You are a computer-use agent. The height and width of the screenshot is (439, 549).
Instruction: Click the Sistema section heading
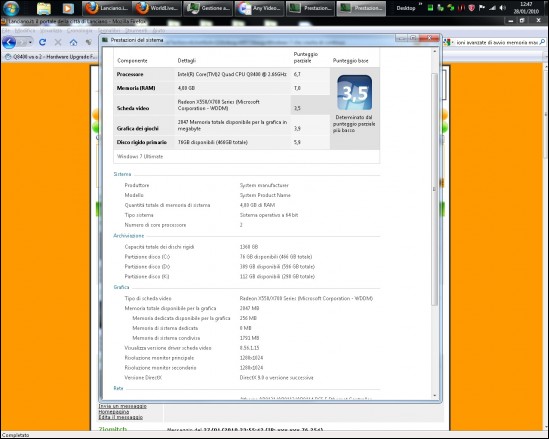point(122,174)
